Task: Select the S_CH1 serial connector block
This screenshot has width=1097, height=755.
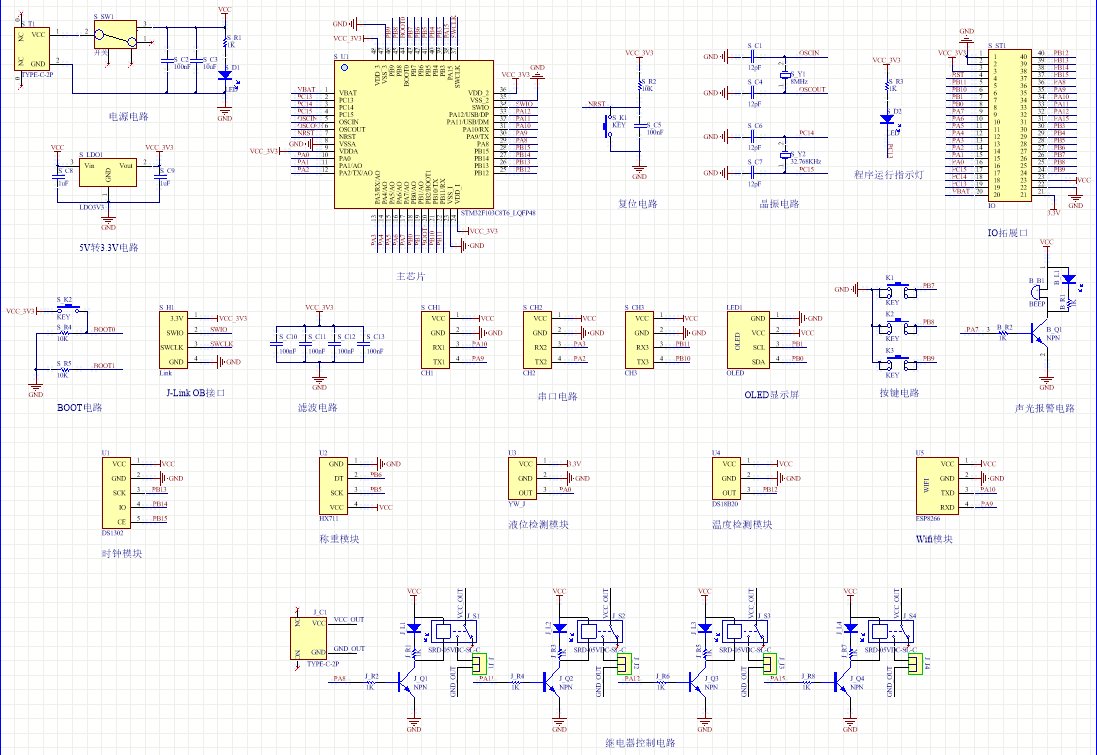Action: tap(435, 339)
